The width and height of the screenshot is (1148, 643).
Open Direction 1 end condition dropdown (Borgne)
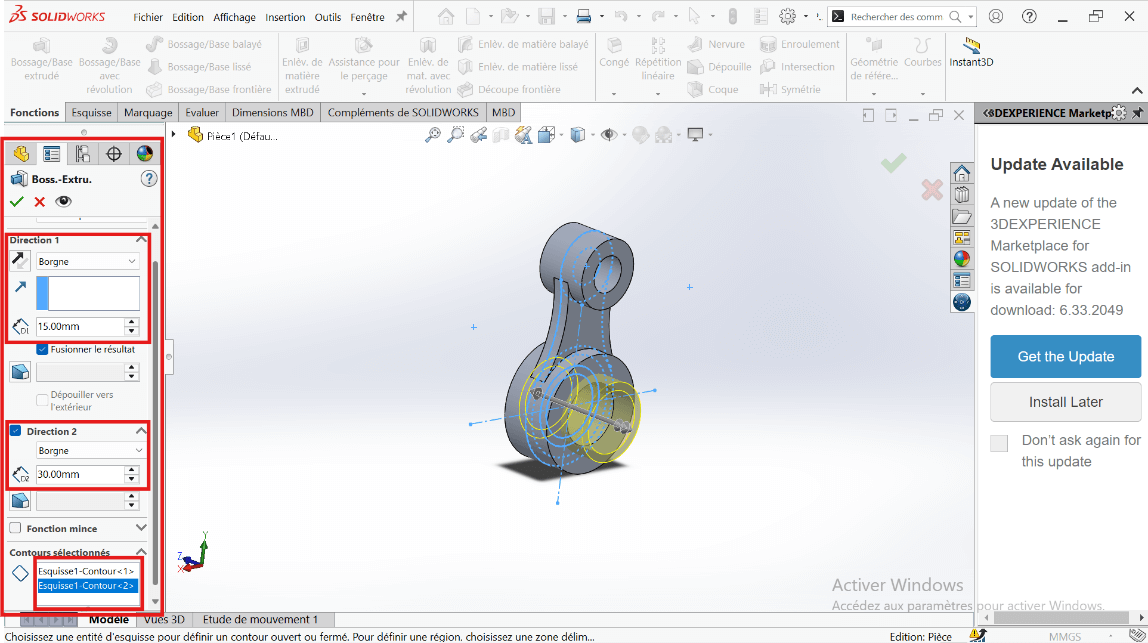click(88, 261)
